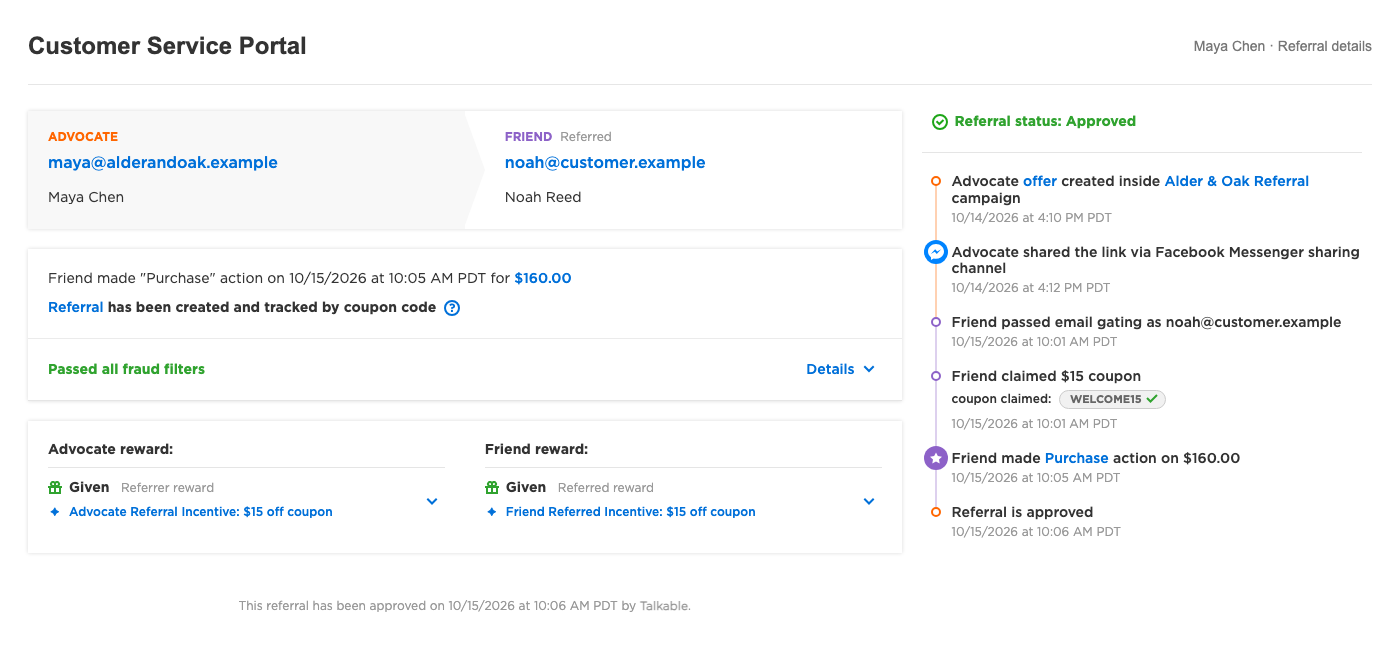The width and height of the screenshot is (1400, 660).
Task: Click 'Referrer reward' label under Advocate reward
Action: click(x=167, y=488)
